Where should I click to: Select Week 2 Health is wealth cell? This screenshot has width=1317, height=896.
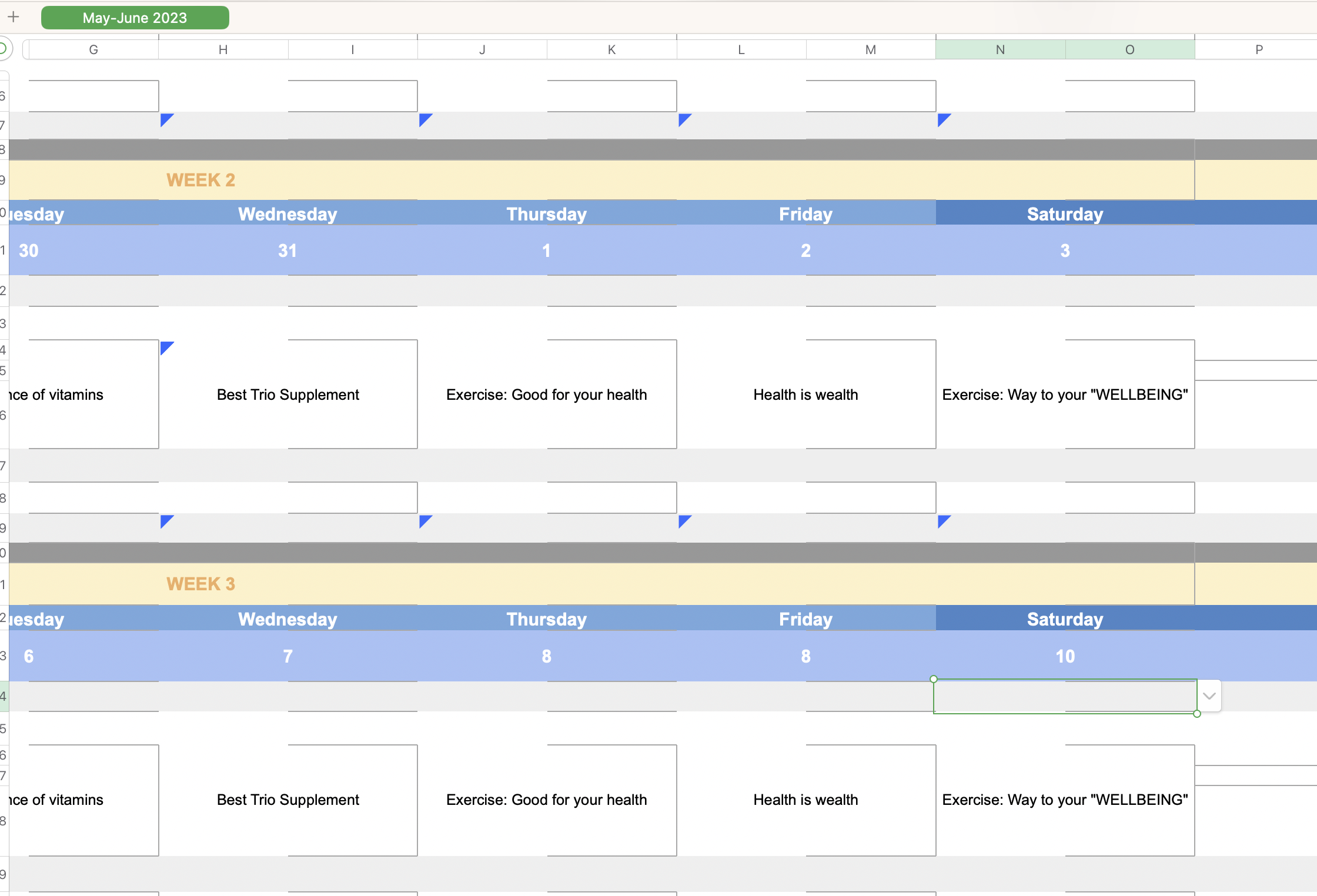[805, 394]
